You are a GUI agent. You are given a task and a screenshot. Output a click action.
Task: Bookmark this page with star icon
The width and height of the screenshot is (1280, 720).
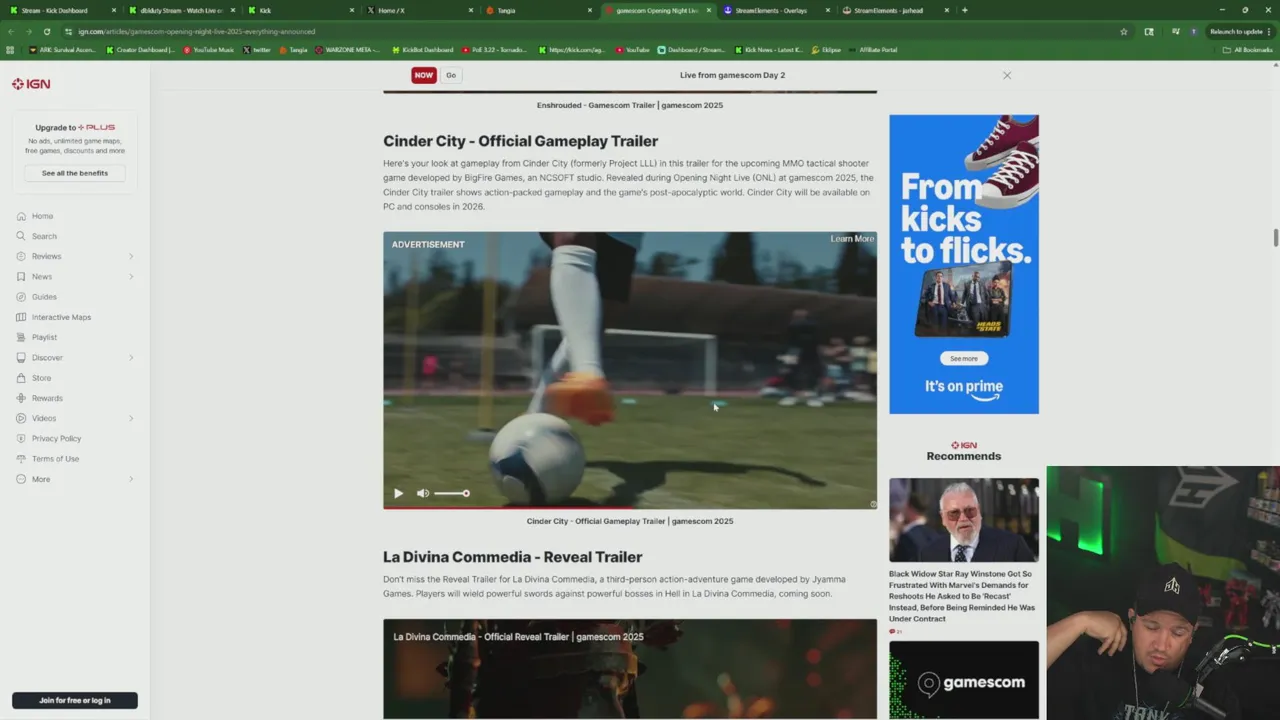point(1124,31)
